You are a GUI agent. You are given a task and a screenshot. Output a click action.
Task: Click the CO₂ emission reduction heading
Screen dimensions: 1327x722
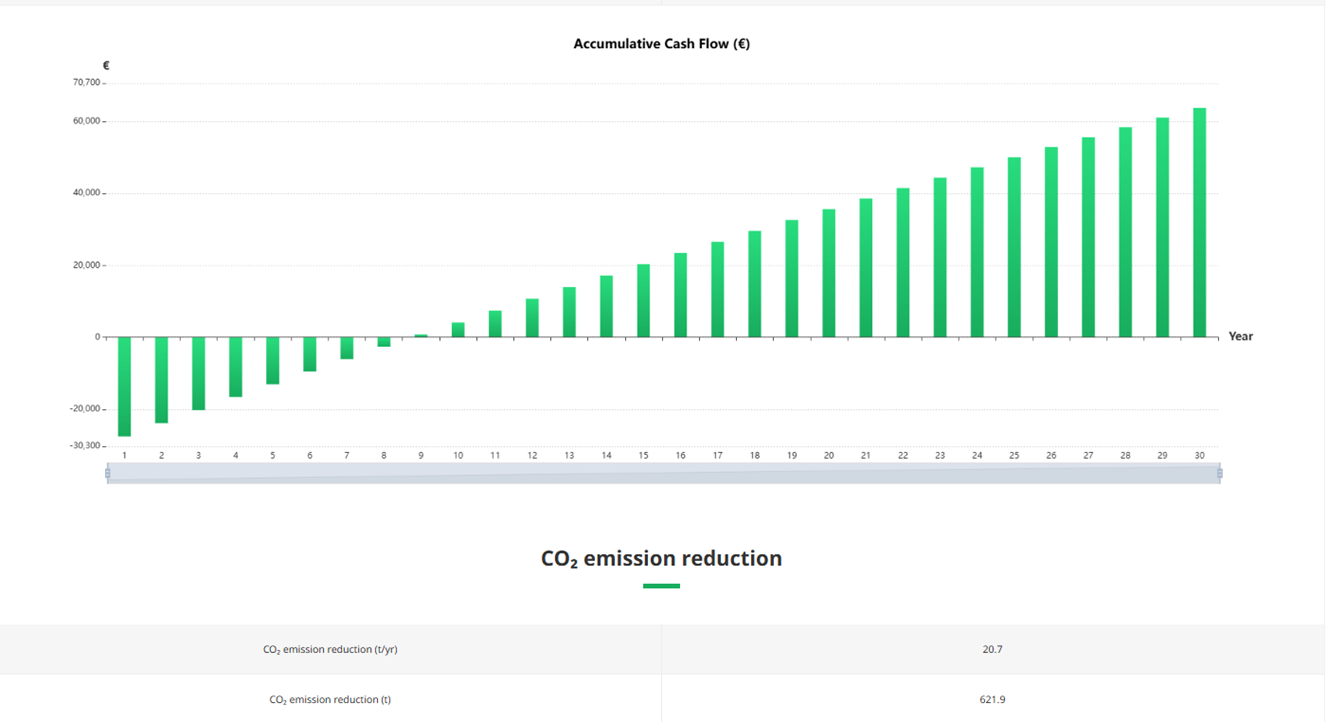point(662,558)
